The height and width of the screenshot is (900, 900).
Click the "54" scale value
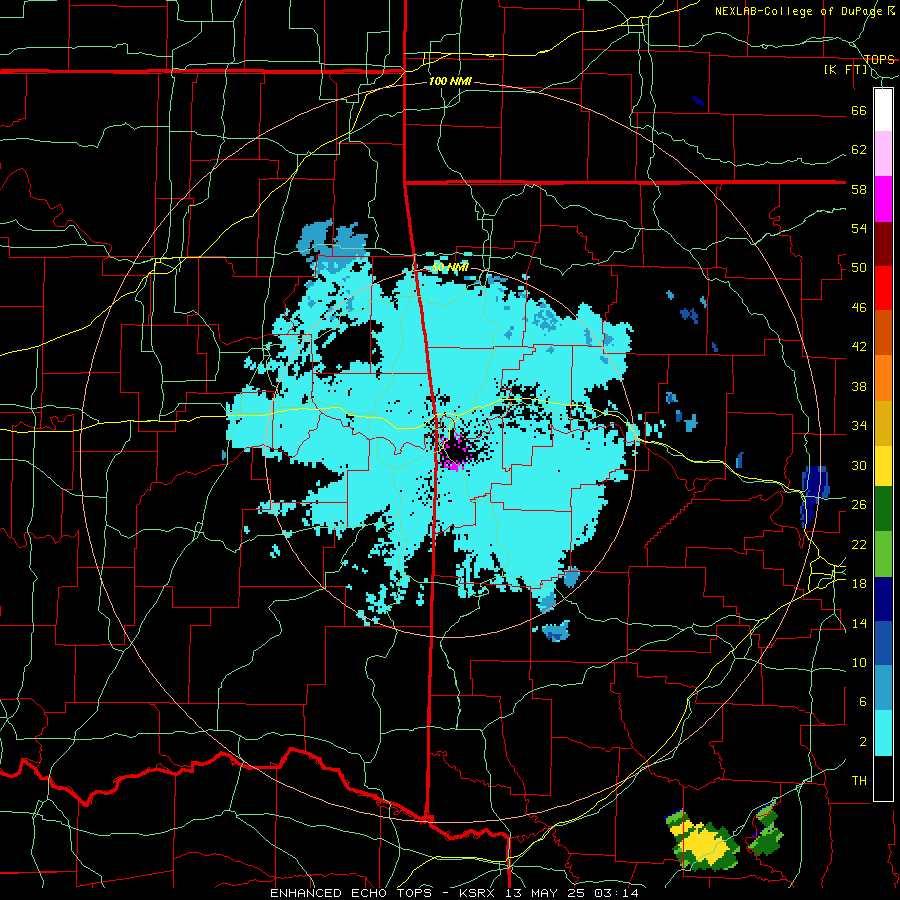[859, 228]
